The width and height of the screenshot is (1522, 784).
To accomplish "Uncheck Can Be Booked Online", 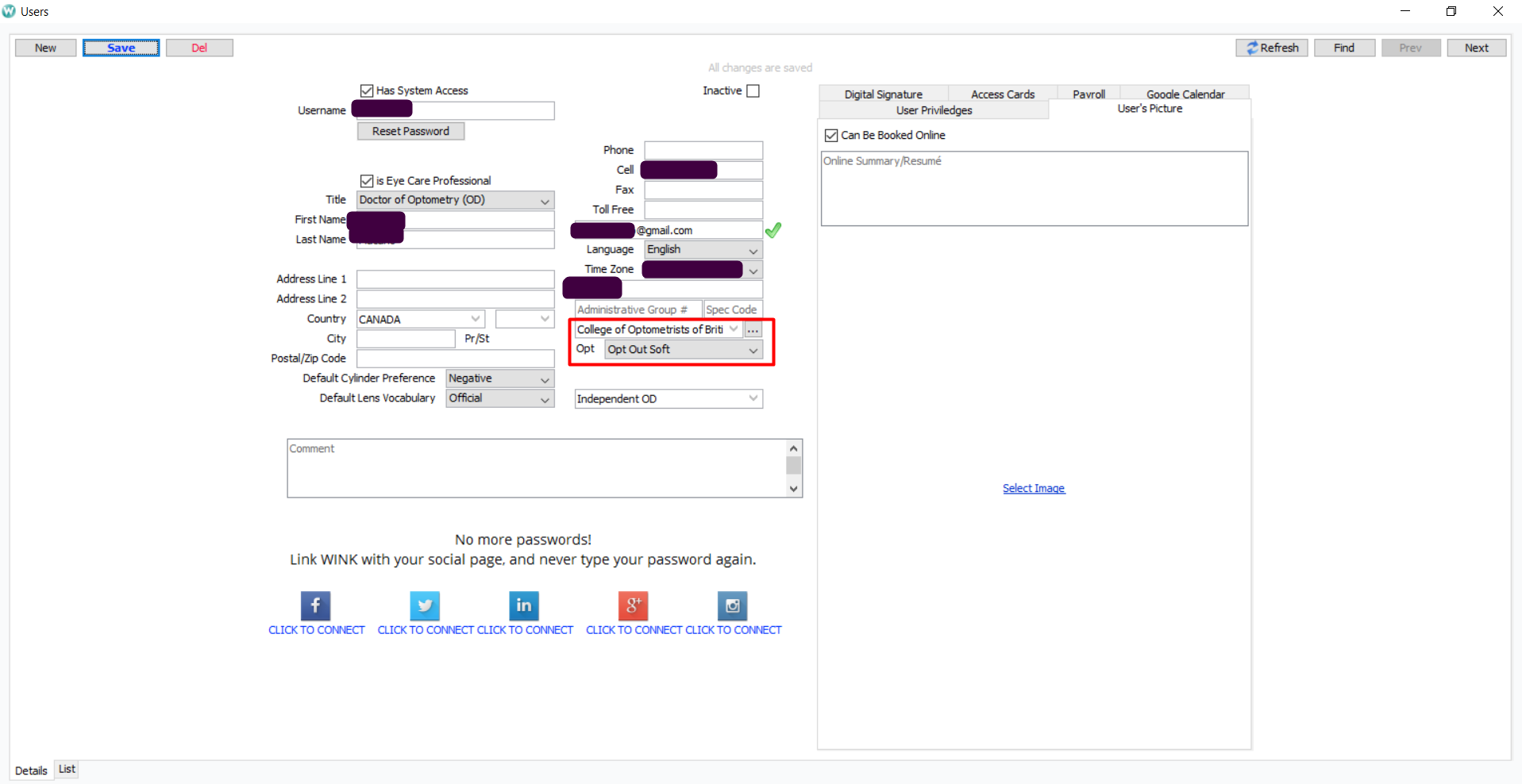I will pos(831,136).
